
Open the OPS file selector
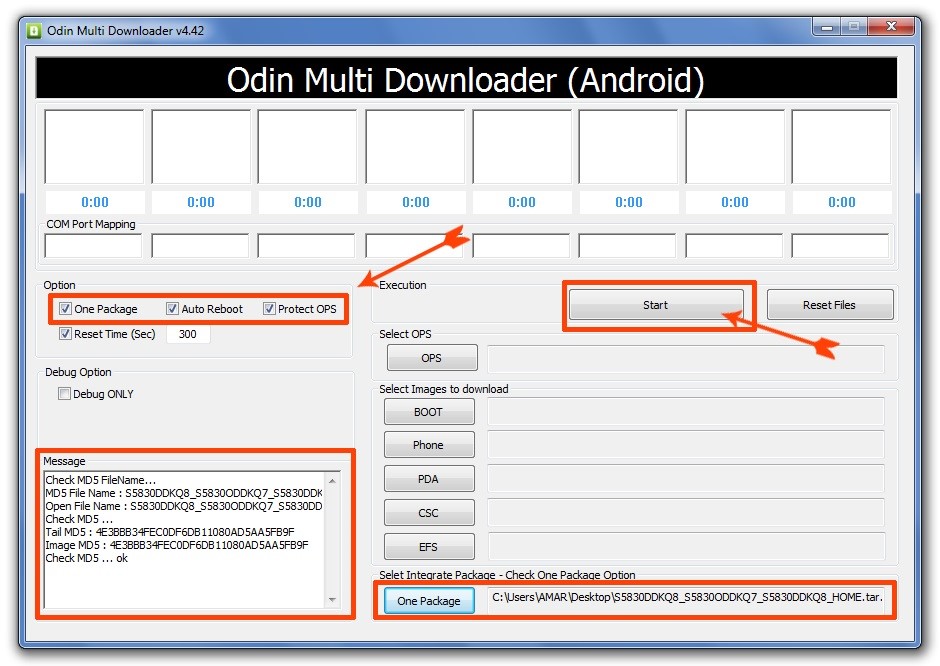point(431,358)
